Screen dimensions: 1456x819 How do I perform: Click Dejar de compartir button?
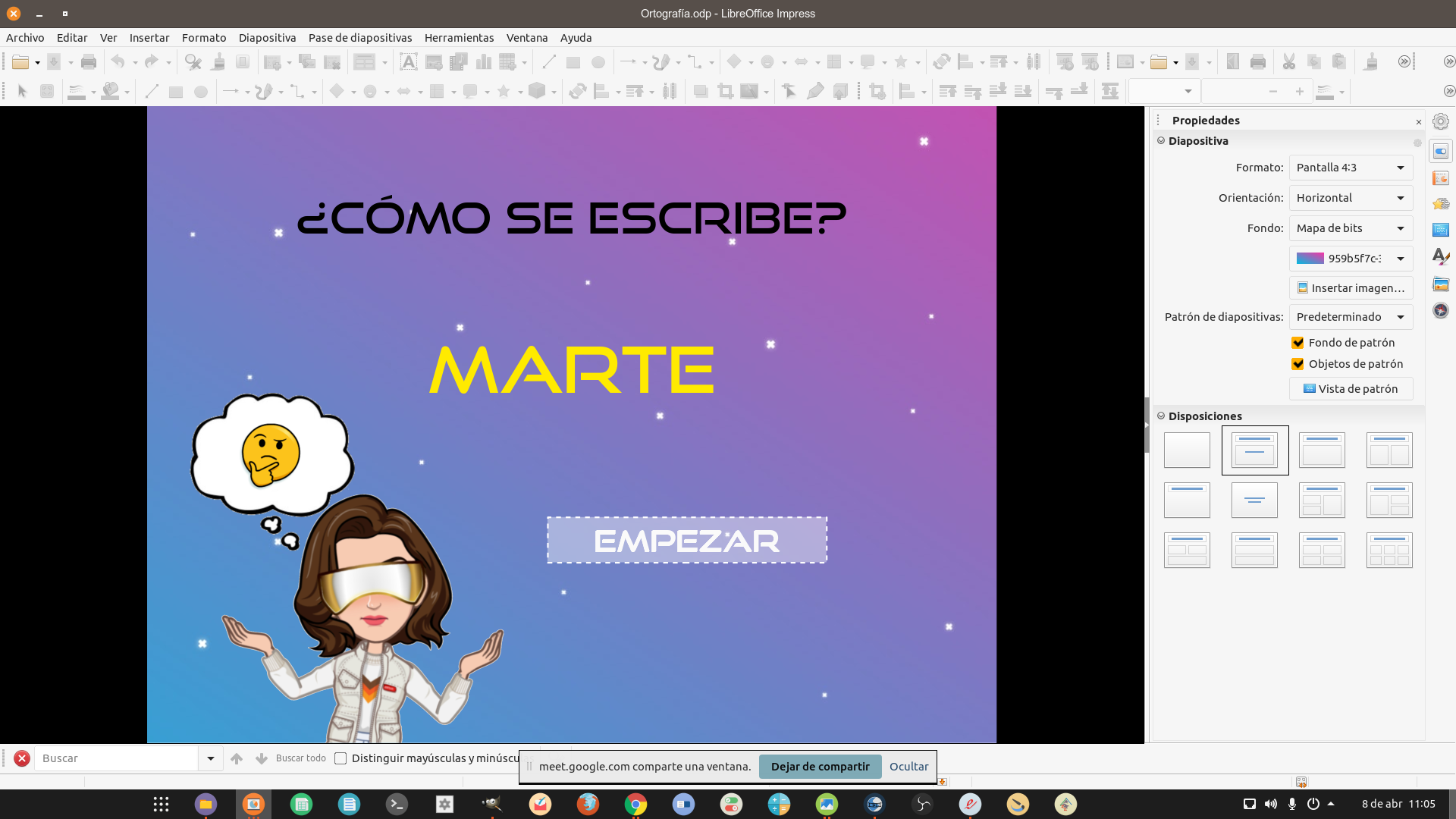point(820,767)
